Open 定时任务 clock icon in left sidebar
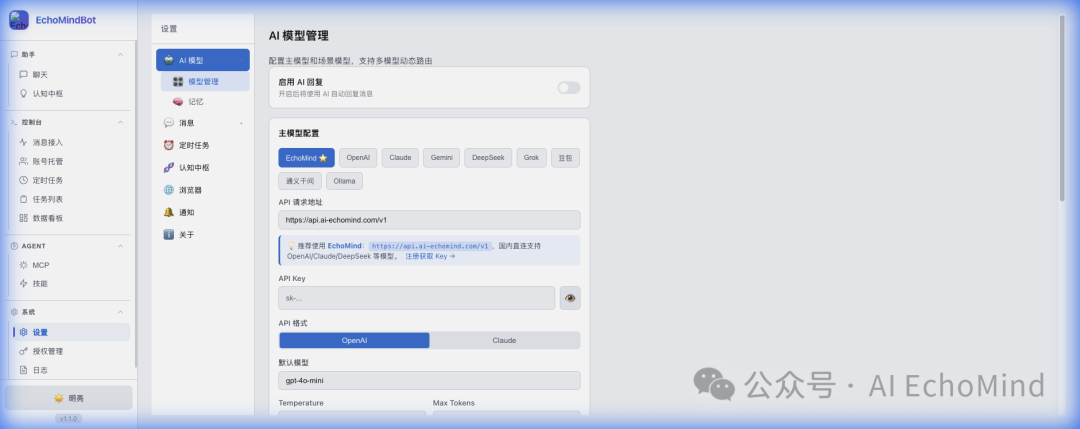This screenshot has width=1080, height=429. click(x=23, y=180)
